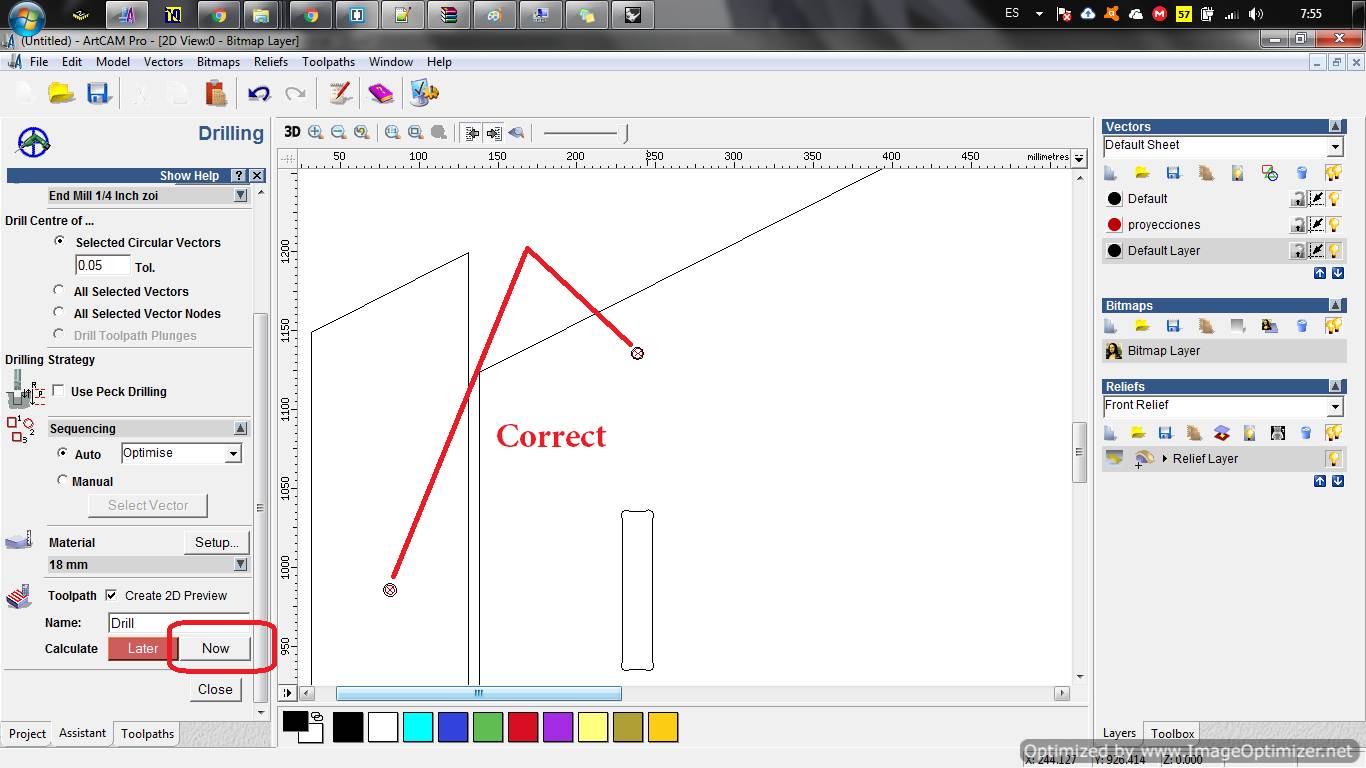Collapse the Vectors panel
Viewport: 1366px width, 768px height.
click(x=1335, y=127)
